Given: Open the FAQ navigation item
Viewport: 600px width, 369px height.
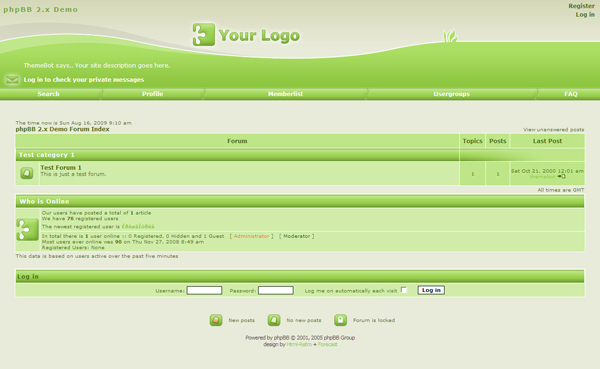Looking at the screenshot, I should pos(571,94).
